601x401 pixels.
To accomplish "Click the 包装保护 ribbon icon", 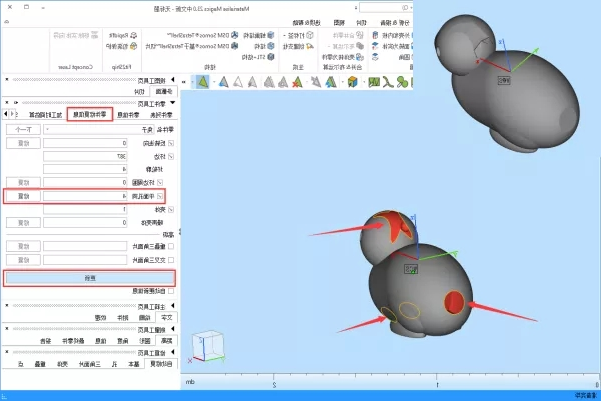I will click(x=133, y=46).
